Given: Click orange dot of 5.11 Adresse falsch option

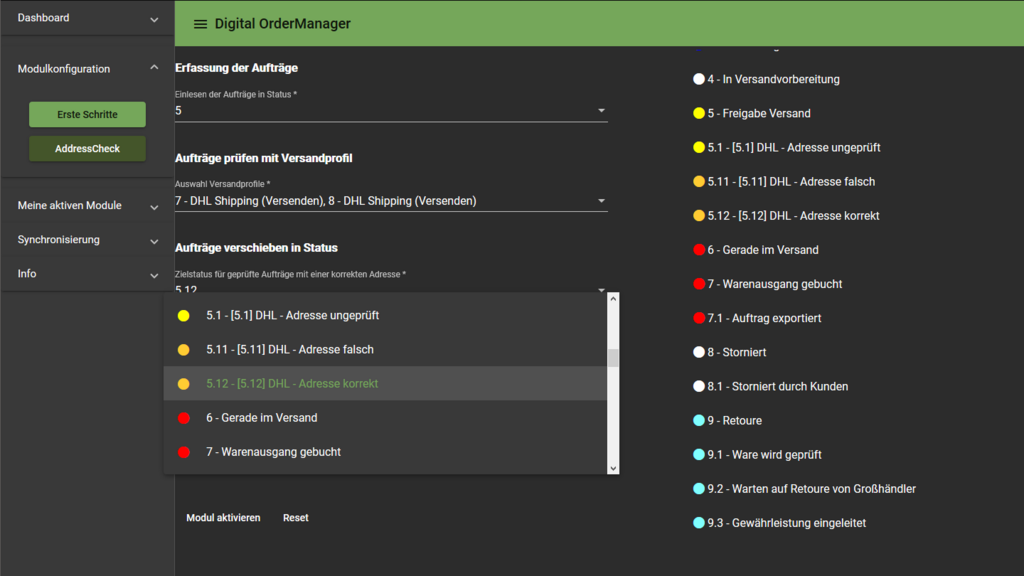Looking at the screenshot, I should coord(183,350).
